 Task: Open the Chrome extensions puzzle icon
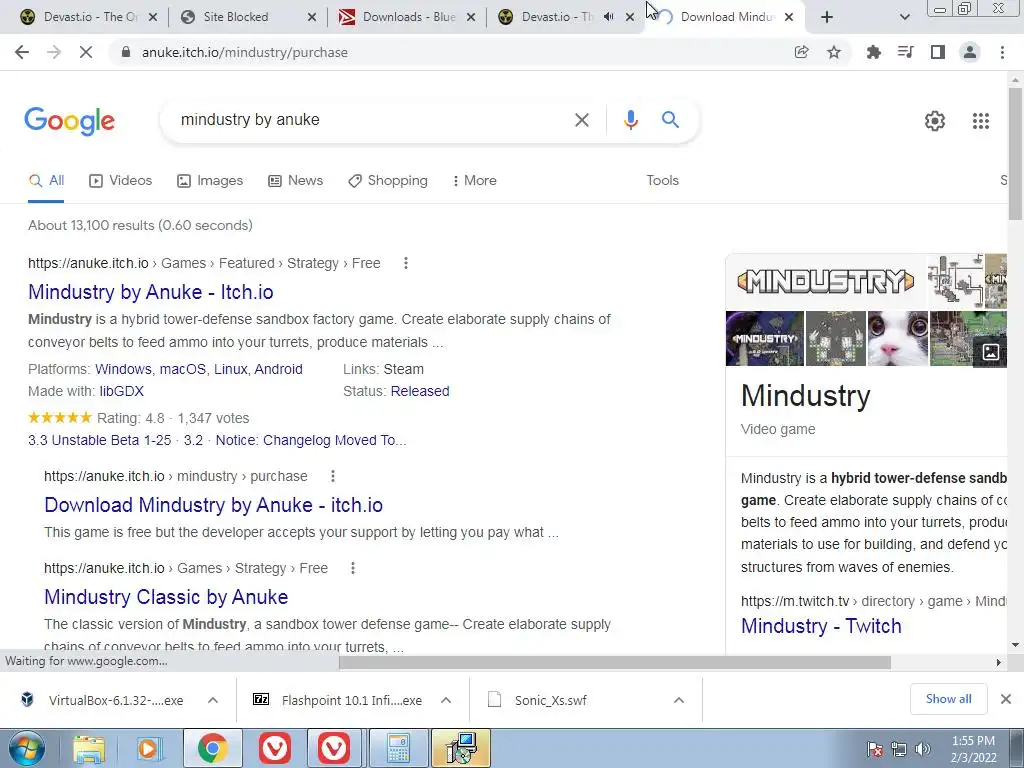pos(873,52)
